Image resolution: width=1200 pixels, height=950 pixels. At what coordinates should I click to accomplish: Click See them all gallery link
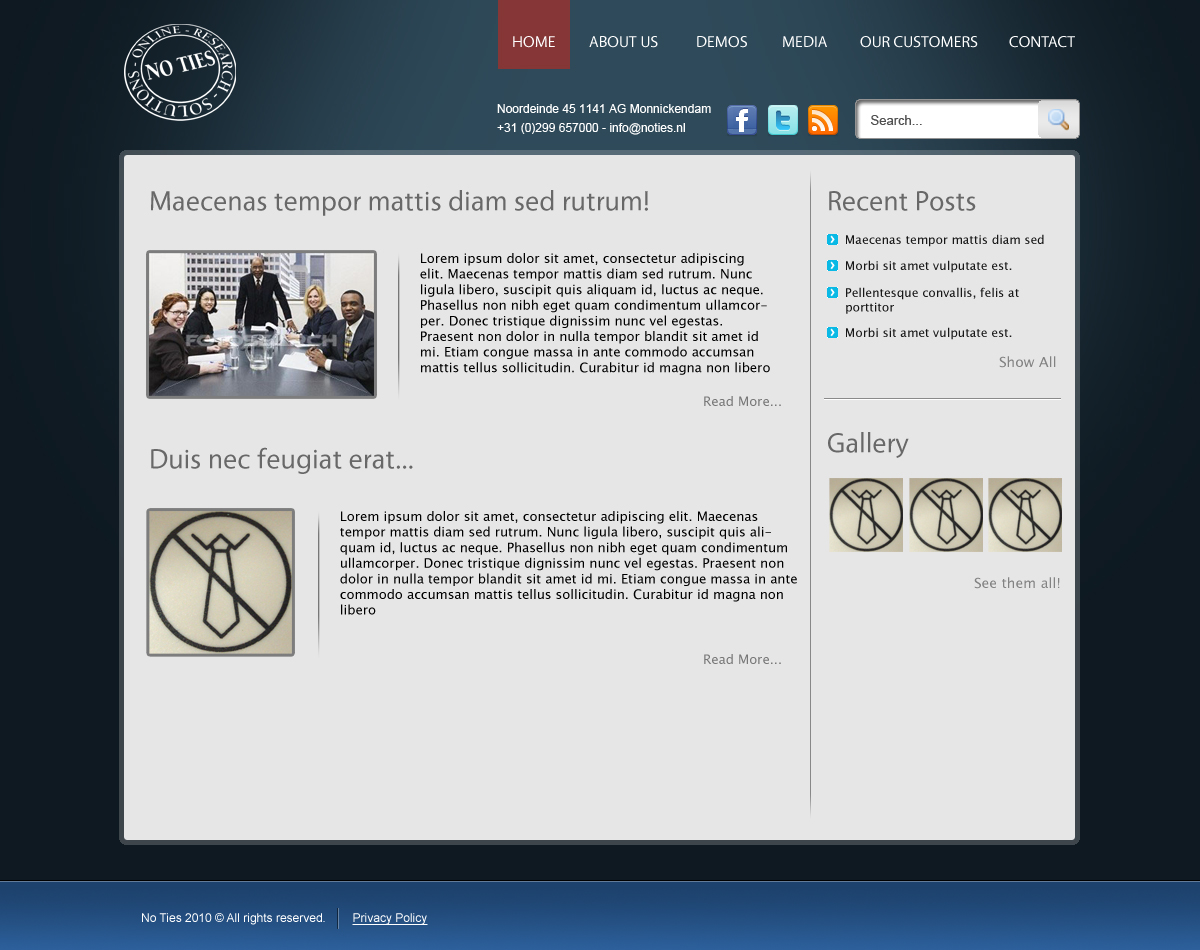(1017, 583)
